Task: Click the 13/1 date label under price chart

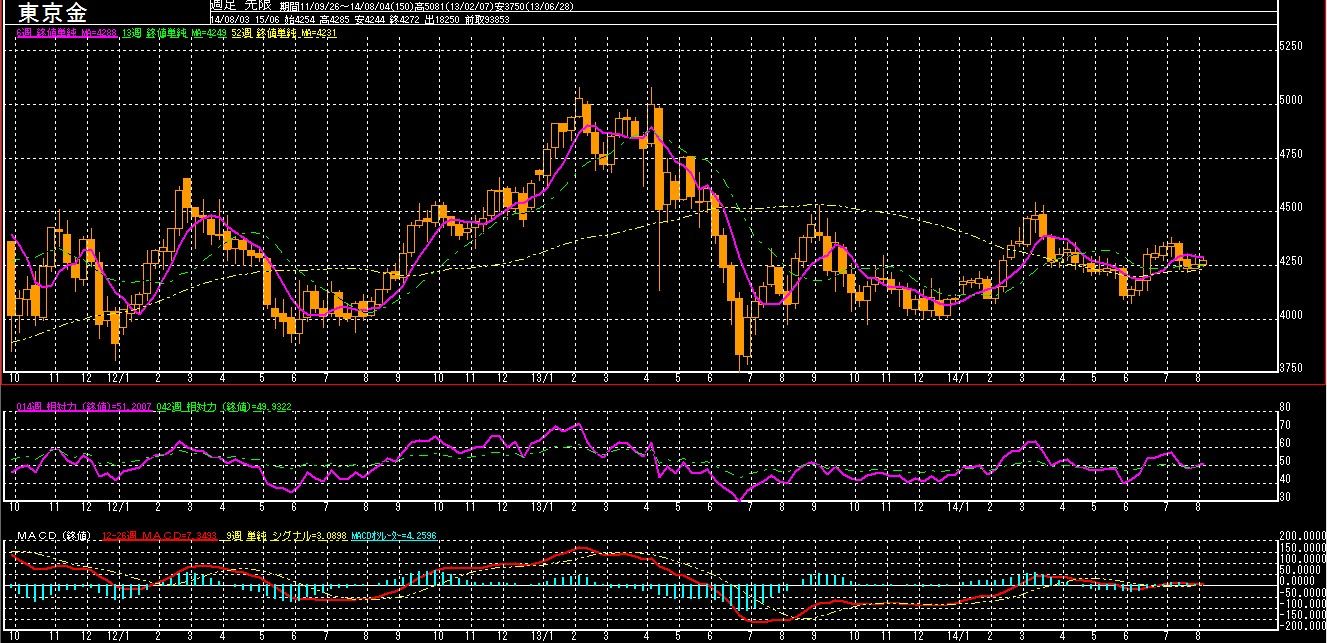Action: pyautogui.click(x=542, y=379)
